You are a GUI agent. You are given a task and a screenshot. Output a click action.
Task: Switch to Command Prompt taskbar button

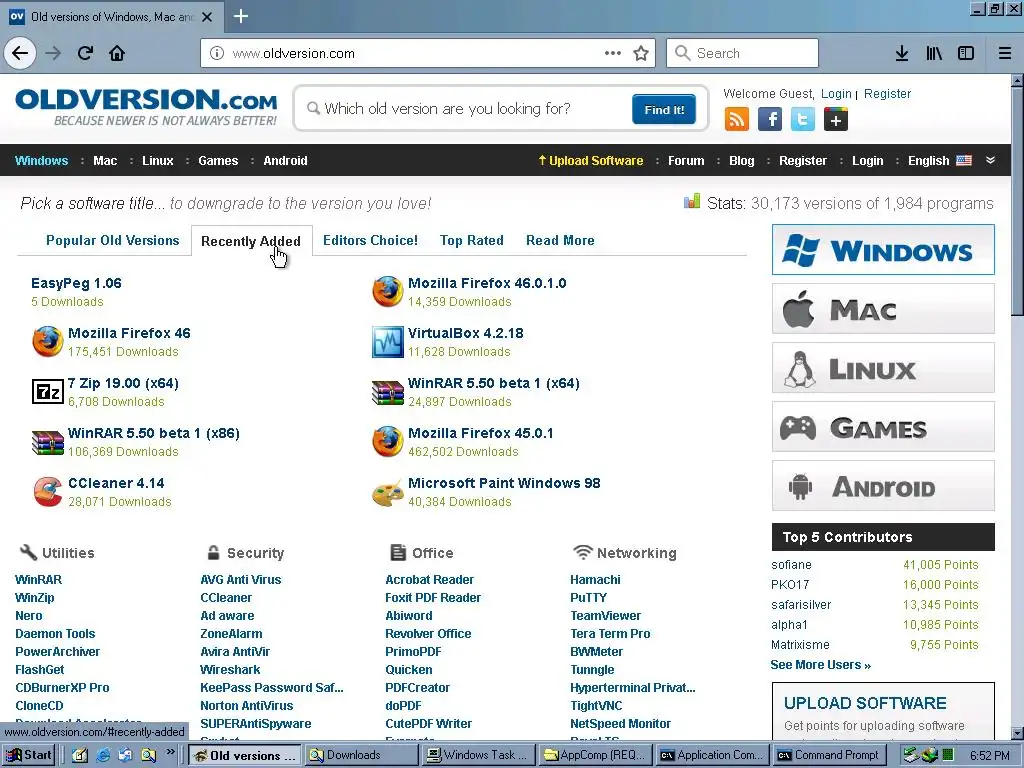(829, 755)
